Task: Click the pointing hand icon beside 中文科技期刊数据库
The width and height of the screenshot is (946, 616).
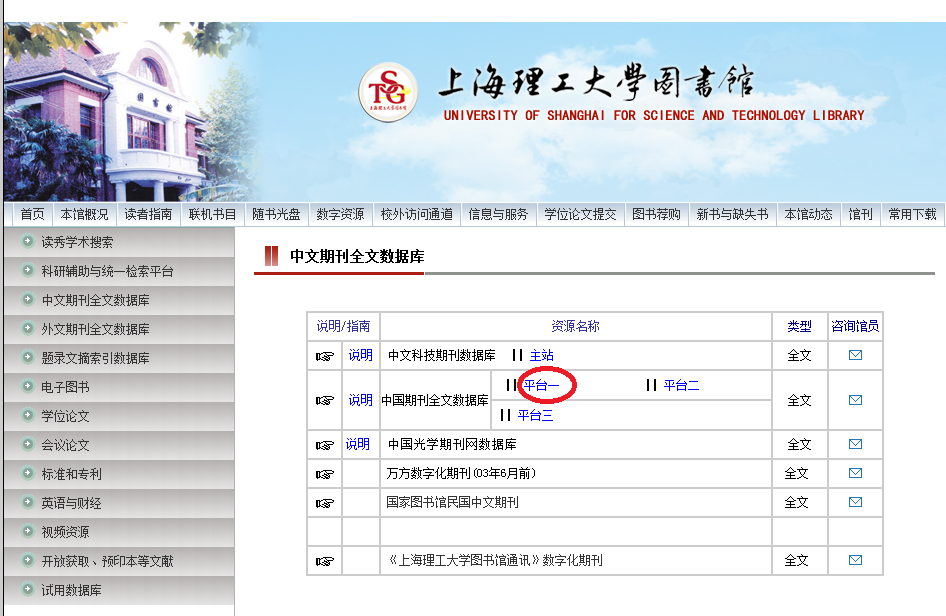Action: 324,356
